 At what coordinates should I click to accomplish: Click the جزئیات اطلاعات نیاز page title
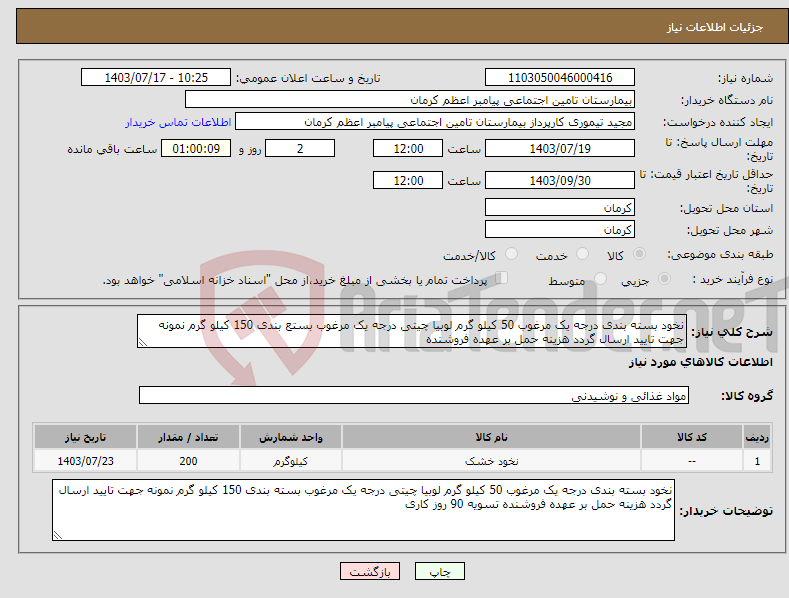[715, 27]
